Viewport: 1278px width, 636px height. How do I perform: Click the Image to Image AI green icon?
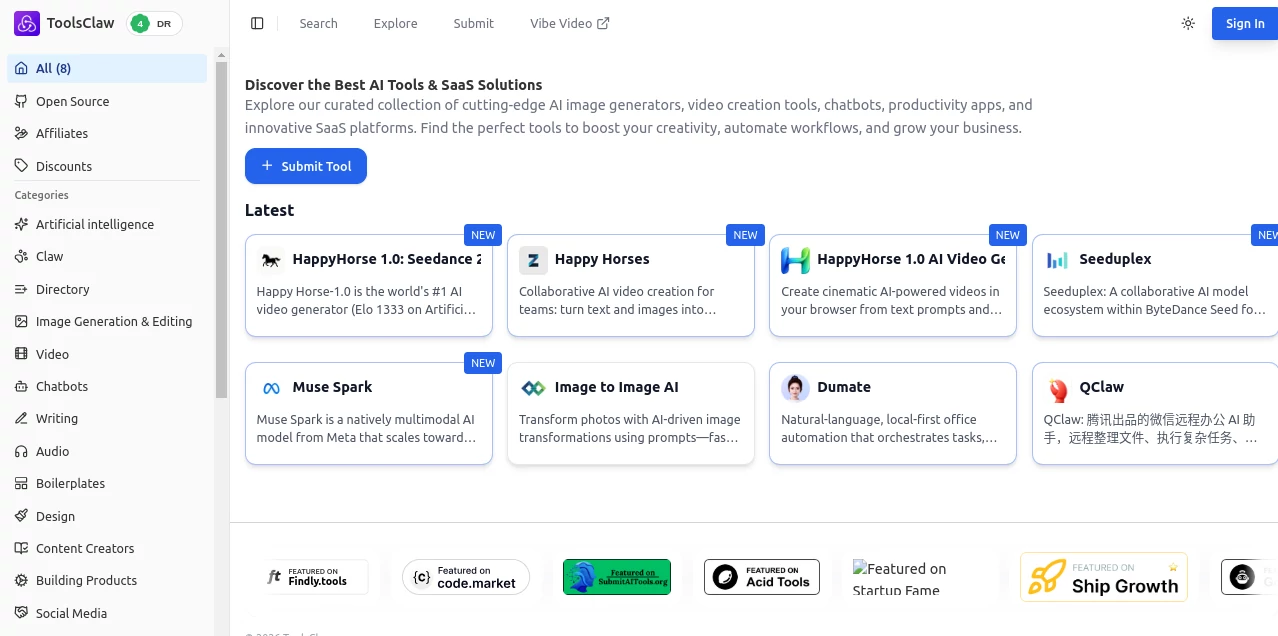pos(533,388)
